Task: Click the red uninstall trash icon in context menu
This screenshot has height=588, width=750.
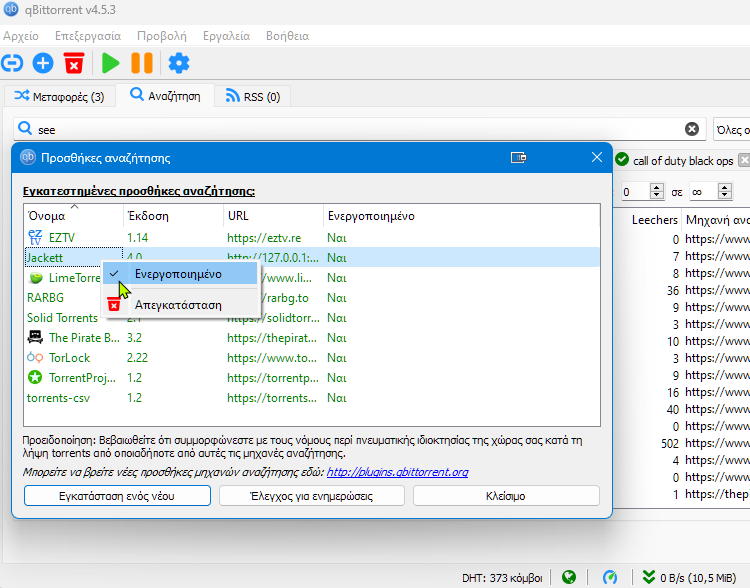Action: 114,304
